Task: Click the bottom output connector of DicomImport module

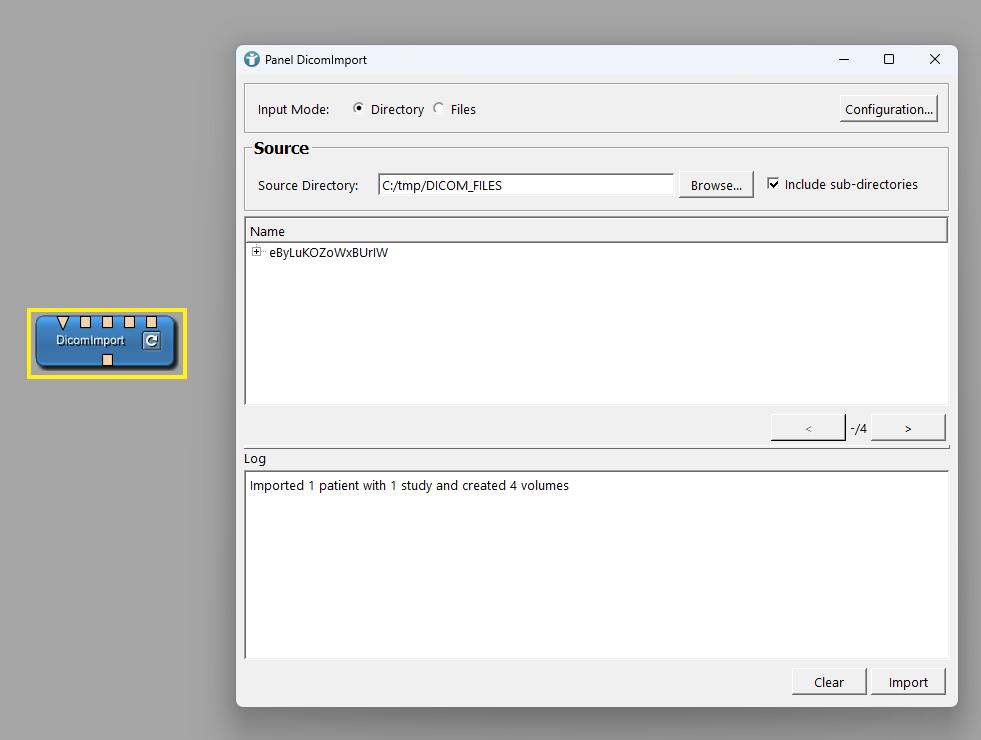Action: point(108,360)
